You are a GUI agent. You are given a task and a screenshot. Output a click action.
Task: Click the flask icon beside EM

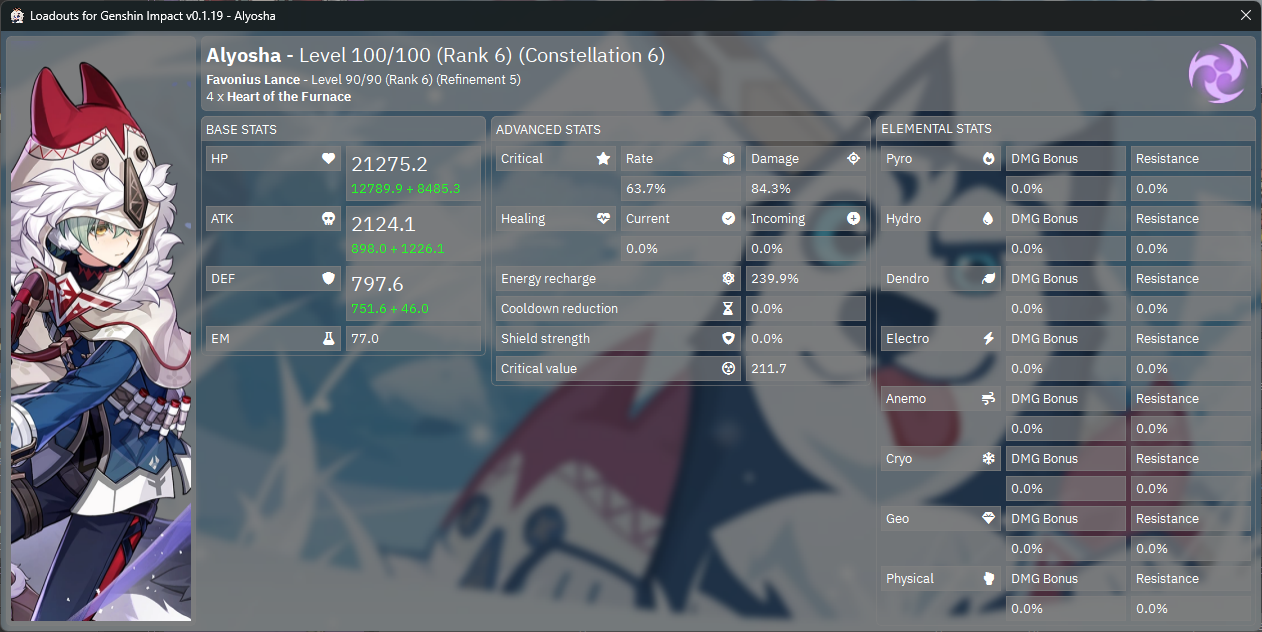tap(328, 339)
